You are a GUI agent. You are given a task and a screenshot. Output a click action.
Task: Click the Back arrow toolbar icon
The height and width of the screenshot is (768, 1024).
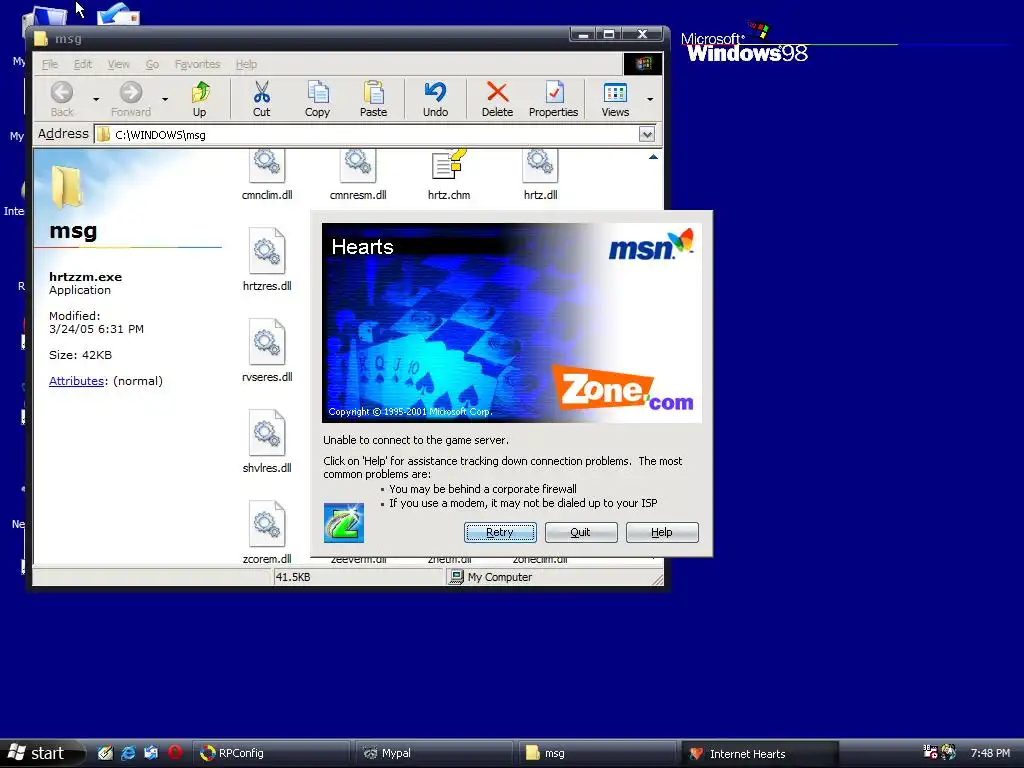tap(62, 93)
